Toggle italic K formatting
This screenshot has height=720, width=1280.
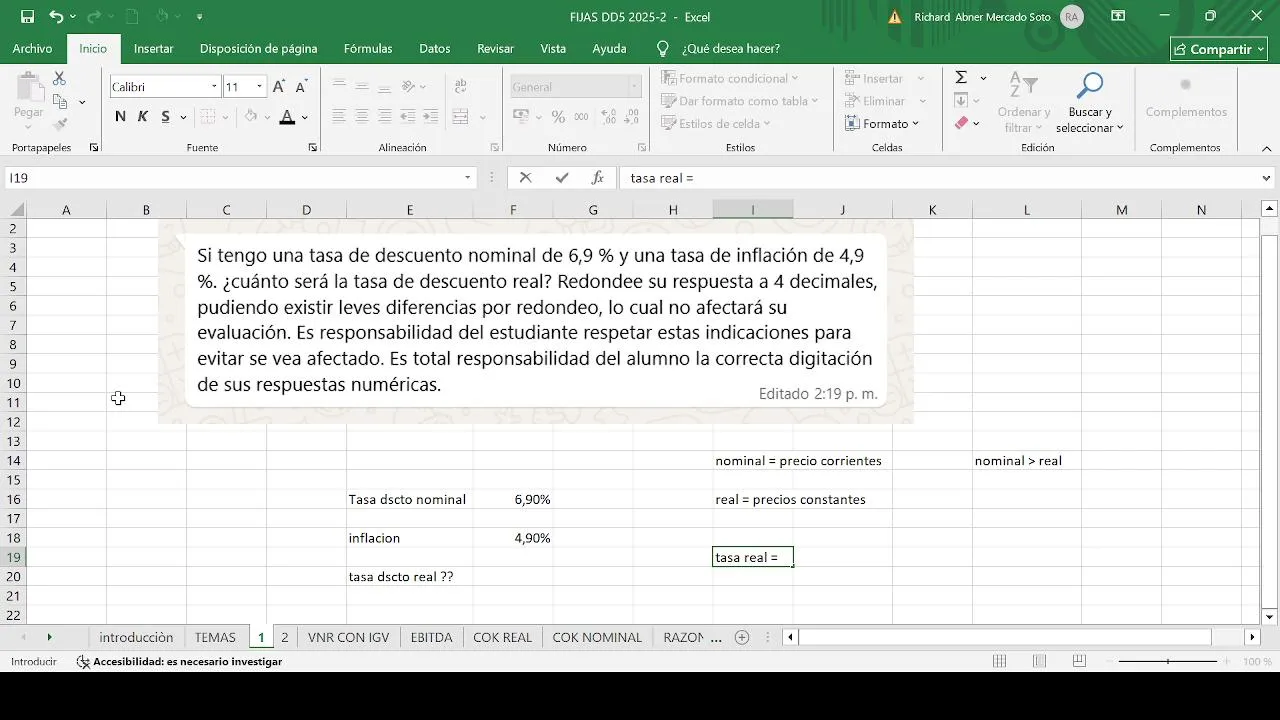coord(142,117)
